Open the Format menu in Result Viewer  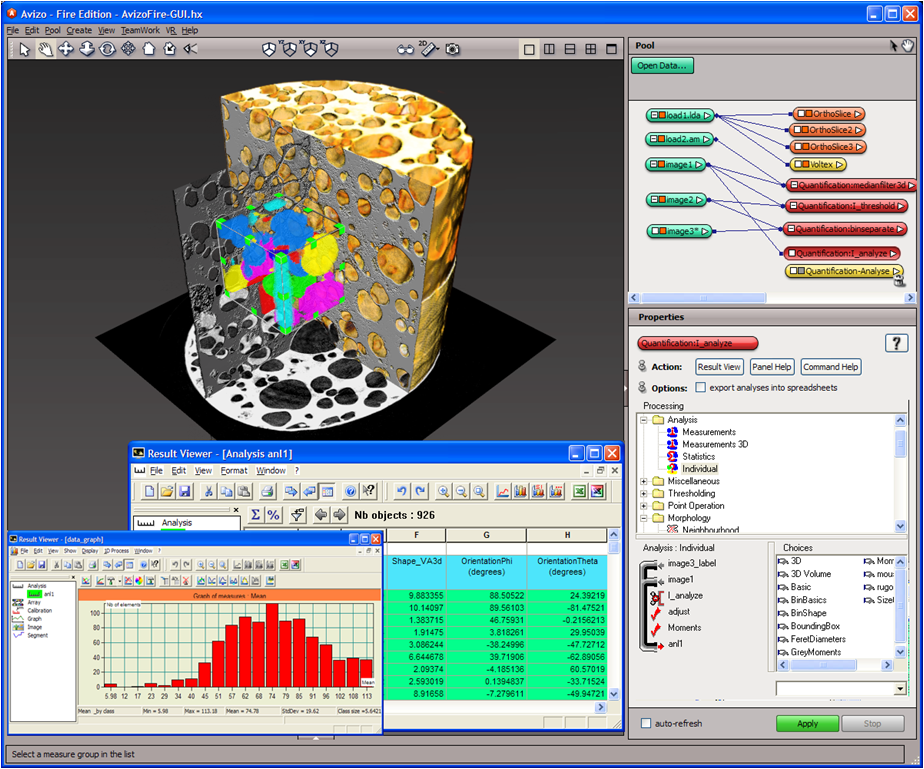coord(233,470)
